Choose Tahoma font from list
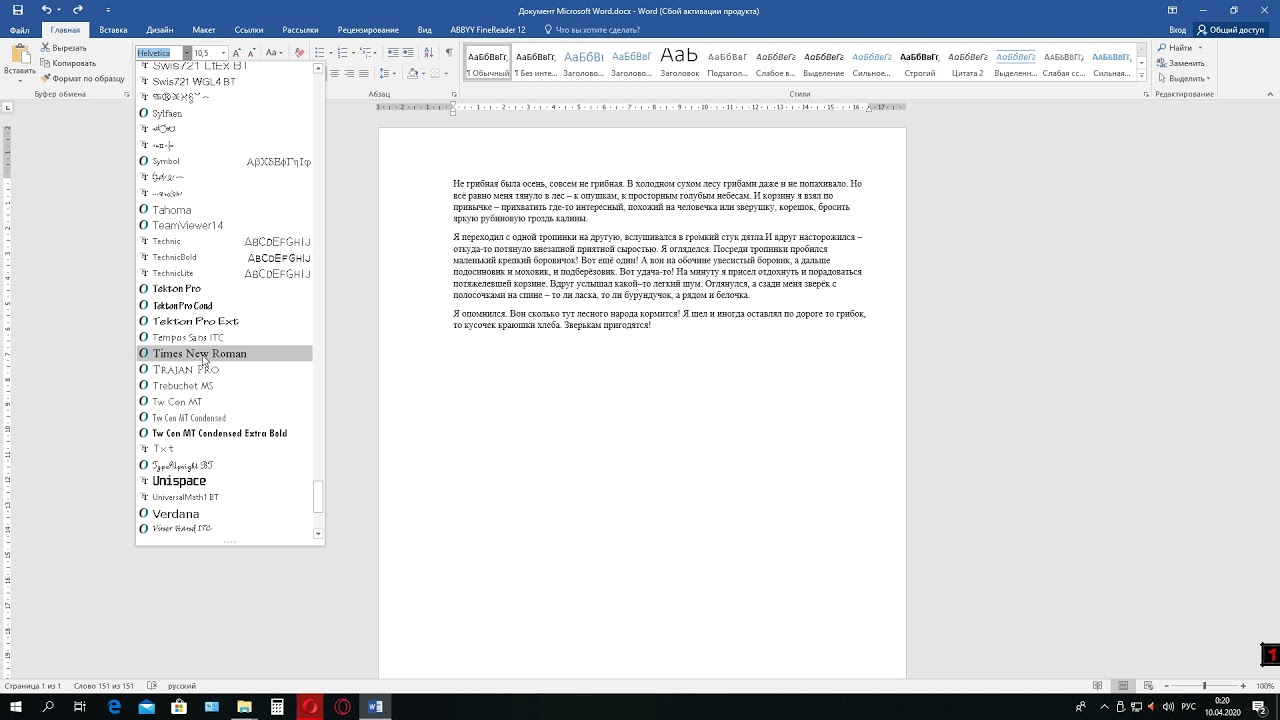1280x720 pixels. click(x=225, y=210)
